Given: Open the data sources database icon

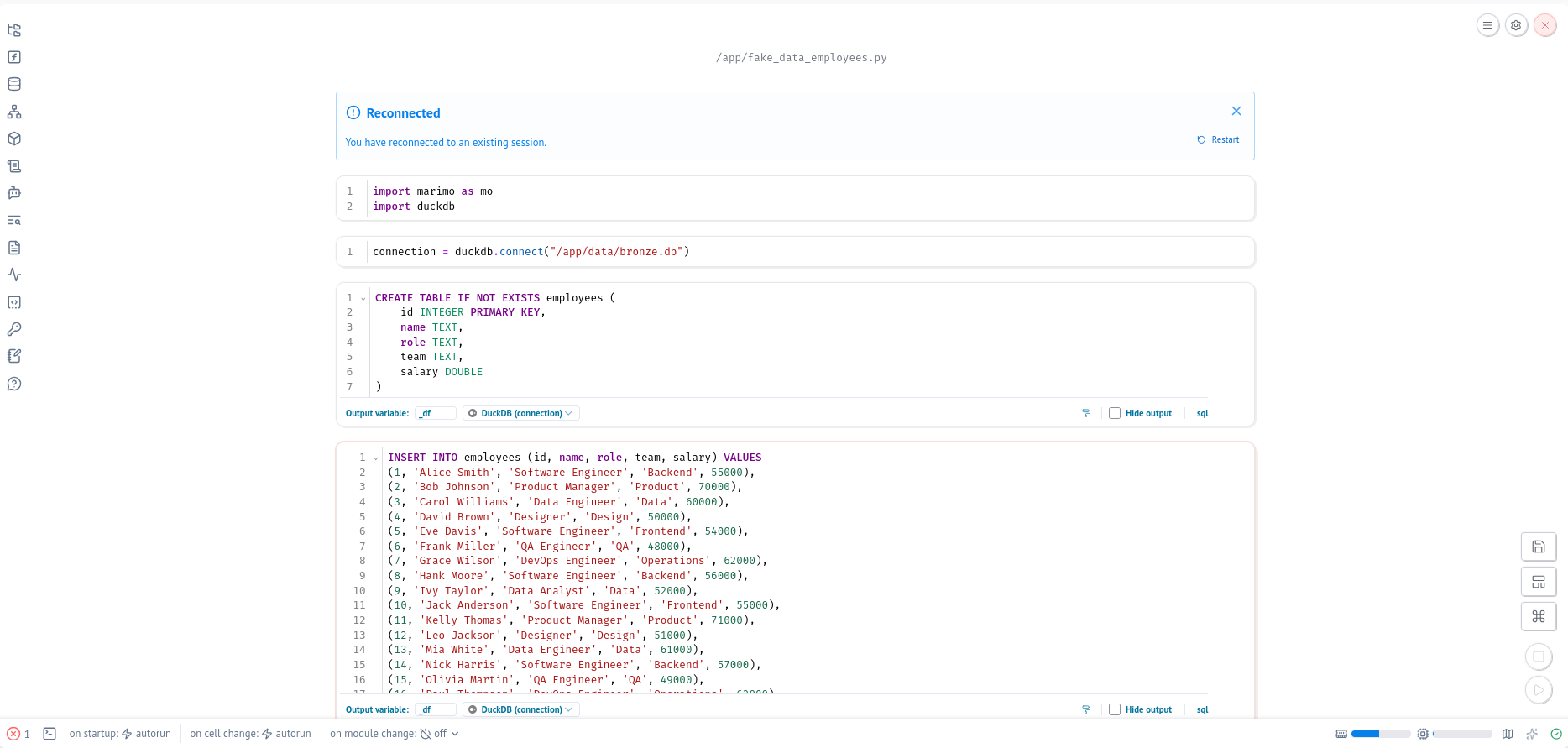Looking at the screenshot, I should tap(14, 84).
